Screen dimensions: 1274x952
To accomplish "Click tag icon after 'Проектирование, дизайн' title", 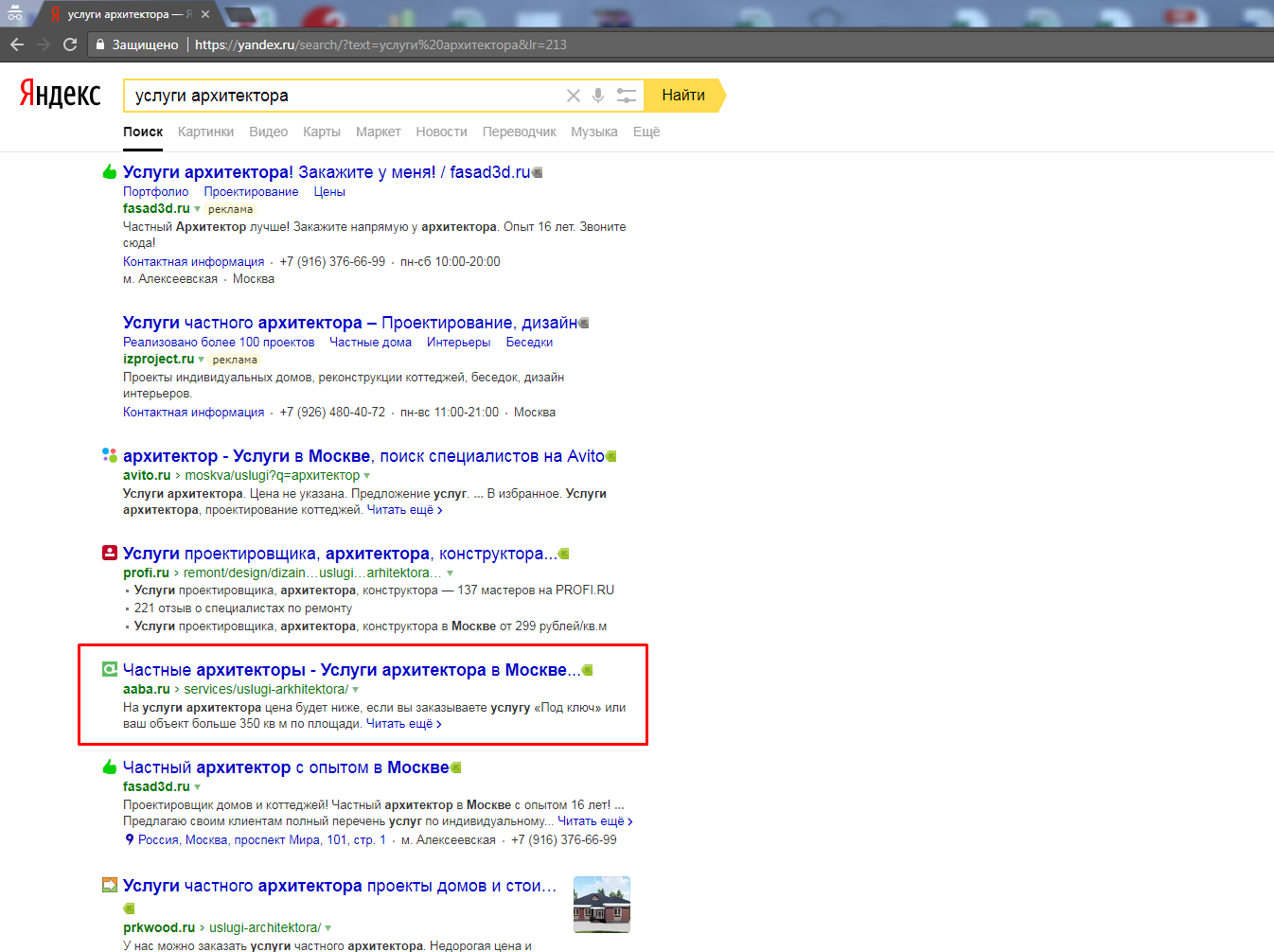I will (584, 323).
